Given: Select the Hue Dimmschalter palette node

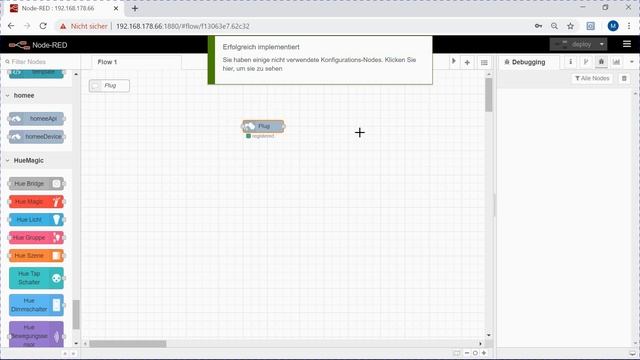Looking at the screenshot, I should (36, 305).
